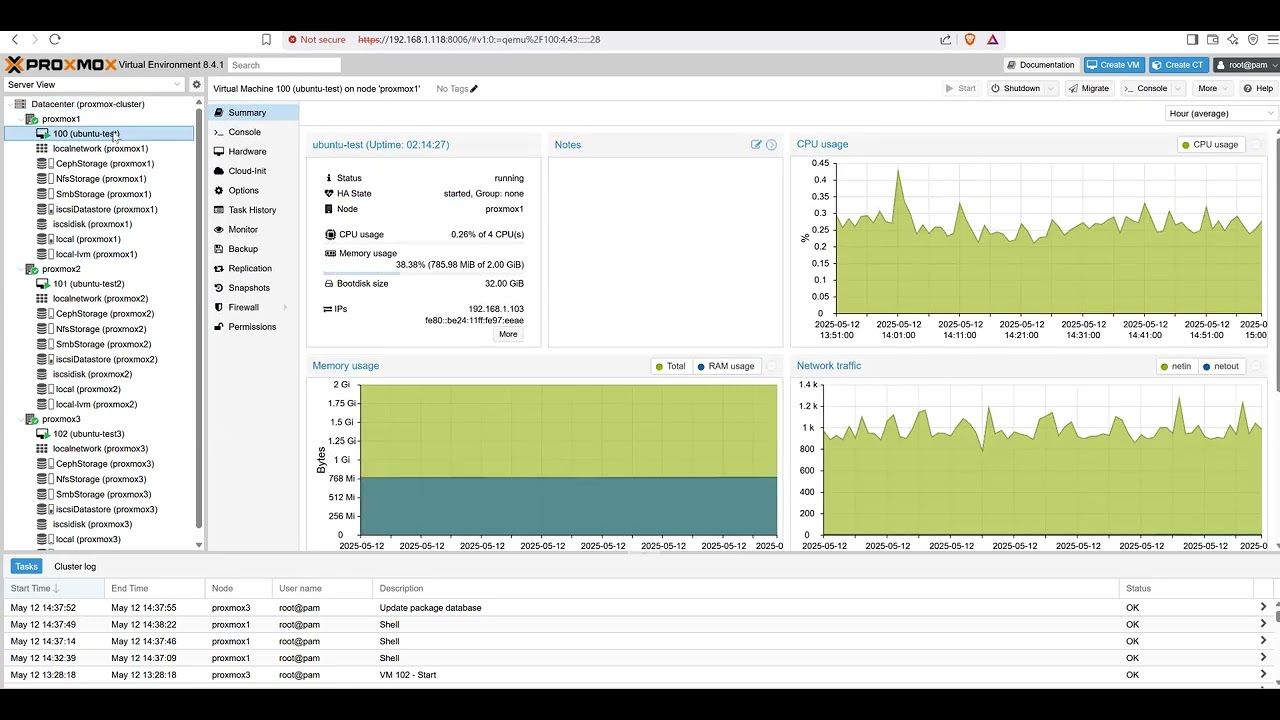
Task: Click the Migrate button
Action: [1089, 89]
